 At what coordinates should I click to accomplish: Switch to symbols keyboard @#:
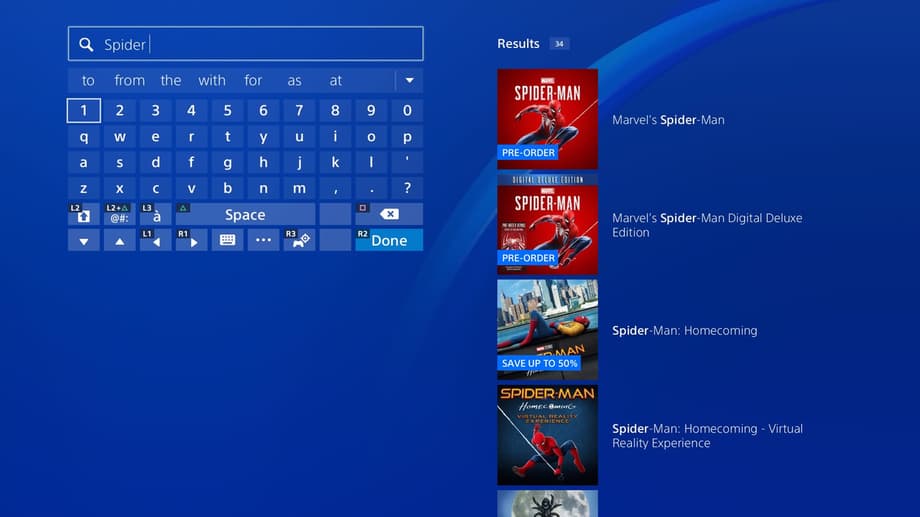click(x=120, y=214)
